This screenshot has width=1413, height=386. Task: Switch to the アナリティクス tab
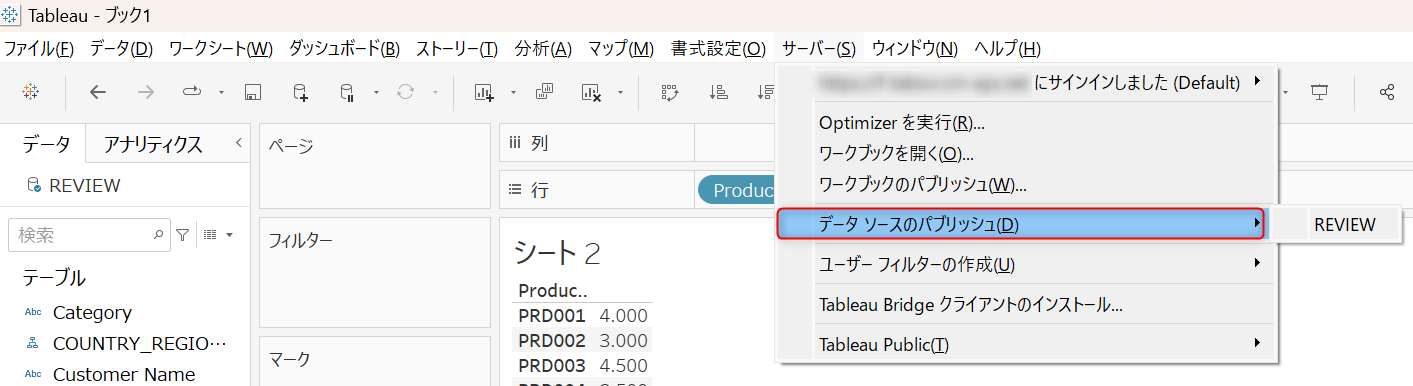[153, 144]
